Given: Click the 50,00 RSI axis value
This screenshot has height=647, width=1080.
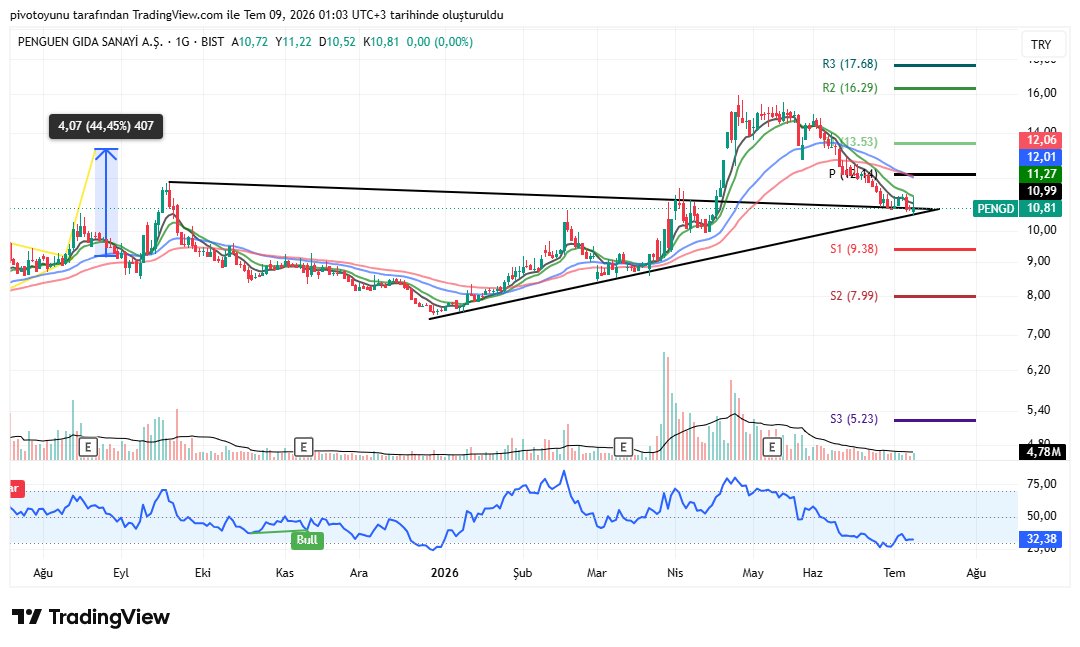Looking at the screenshot, I should (1041, 515).
